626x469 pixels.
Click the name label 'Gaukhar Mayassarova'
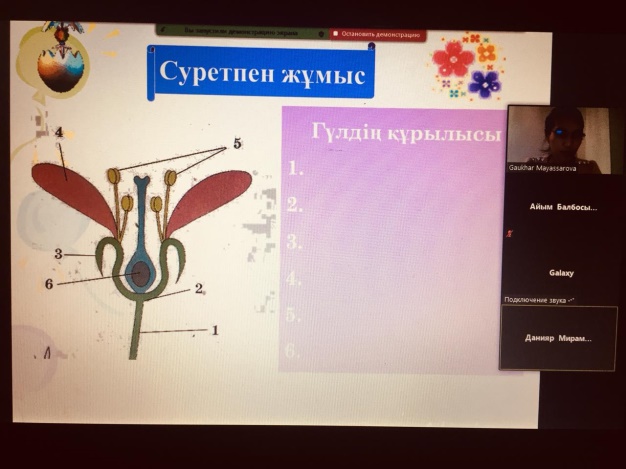pyautogui.click(x=542, y=168)
